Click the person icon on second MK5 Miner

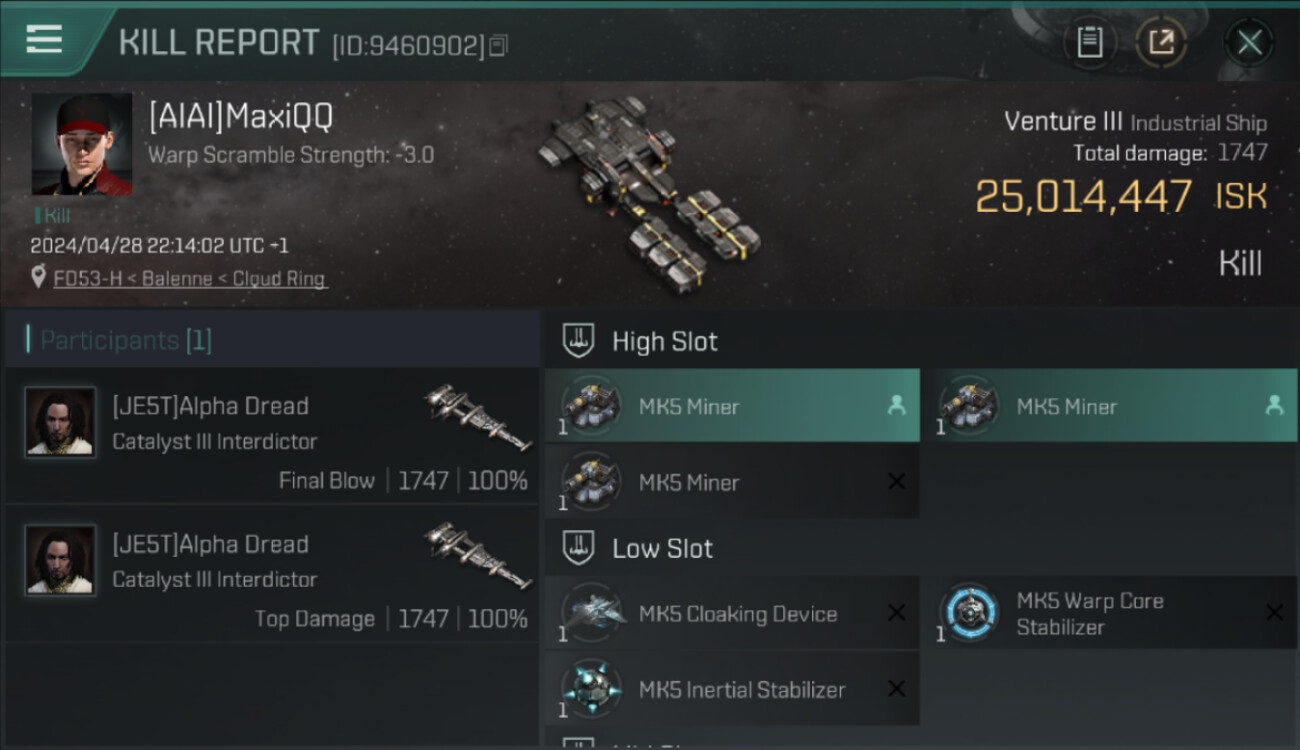(x=1273, y=406)
